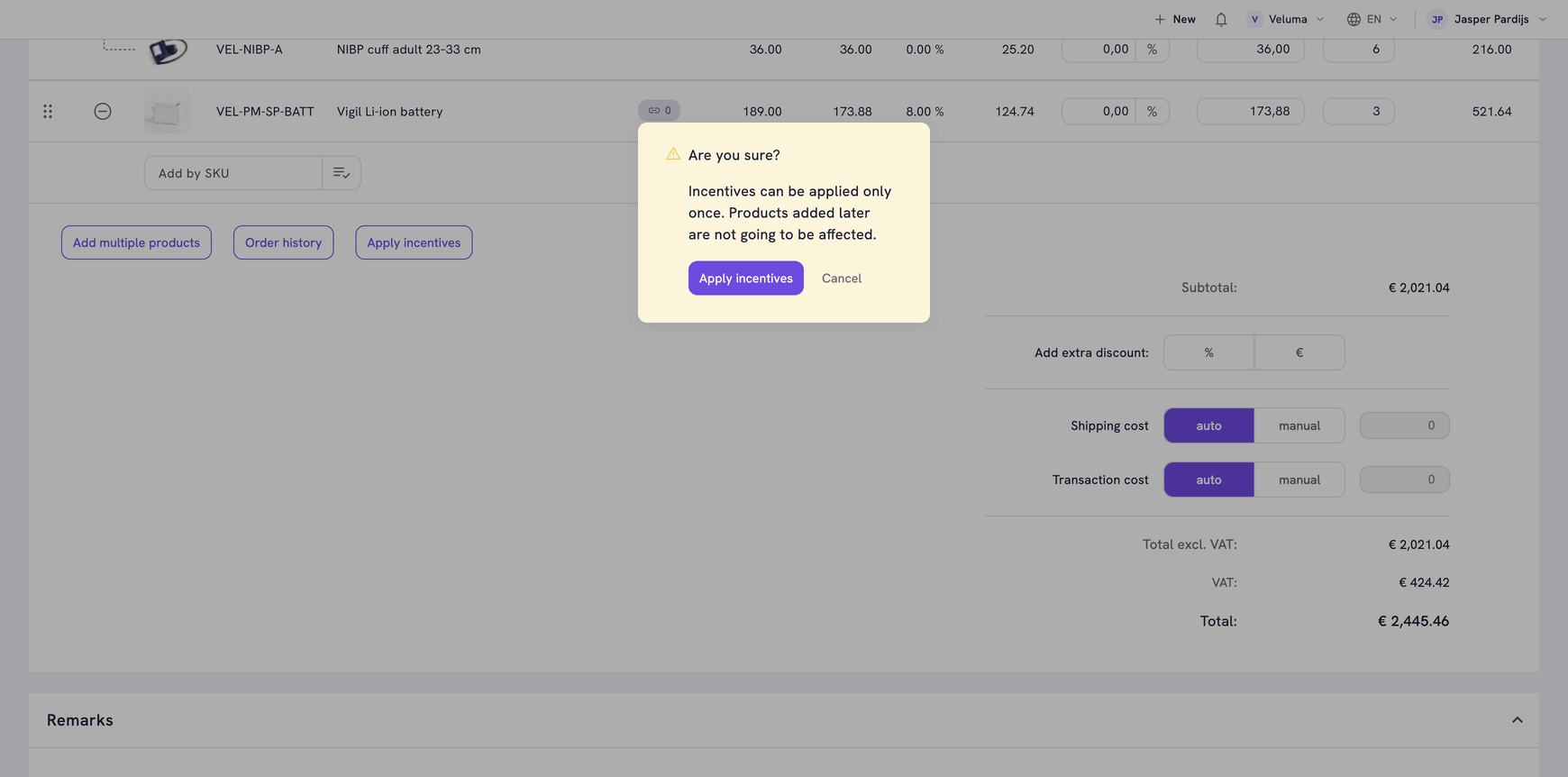Select the VEL-PM-SP-BATT SKU text
Image resolution: width=1568 pixels, height=777 pixels.
coord(265,112)
